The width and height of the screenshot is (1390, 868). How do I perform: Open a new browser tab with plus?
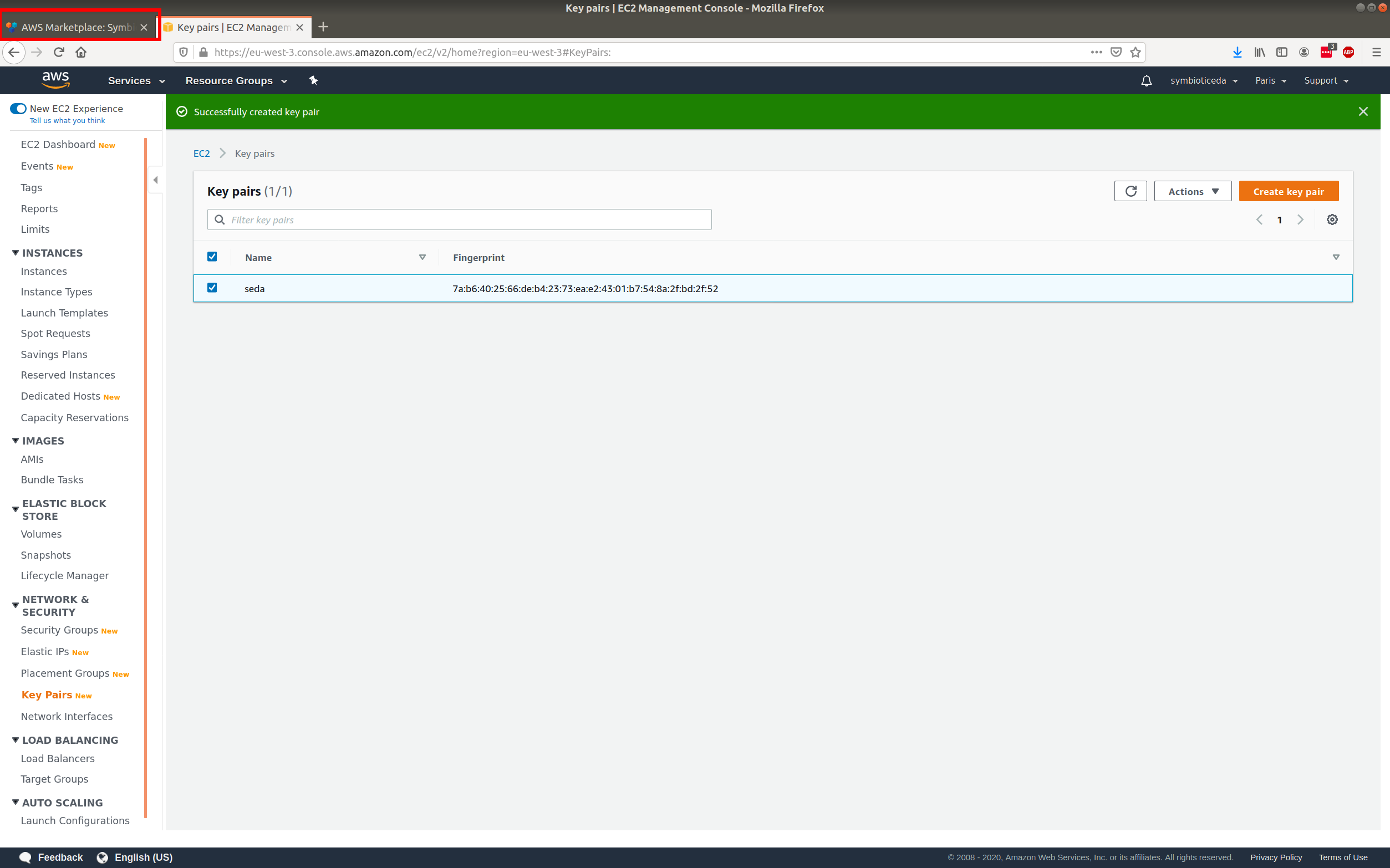pos(323,27)
